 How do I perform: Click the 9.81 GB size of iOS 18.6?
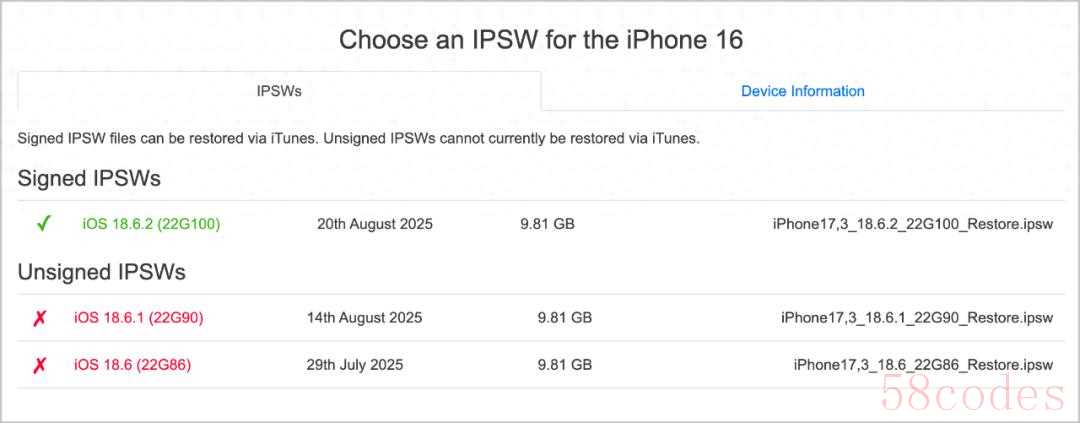pos(565,365)
